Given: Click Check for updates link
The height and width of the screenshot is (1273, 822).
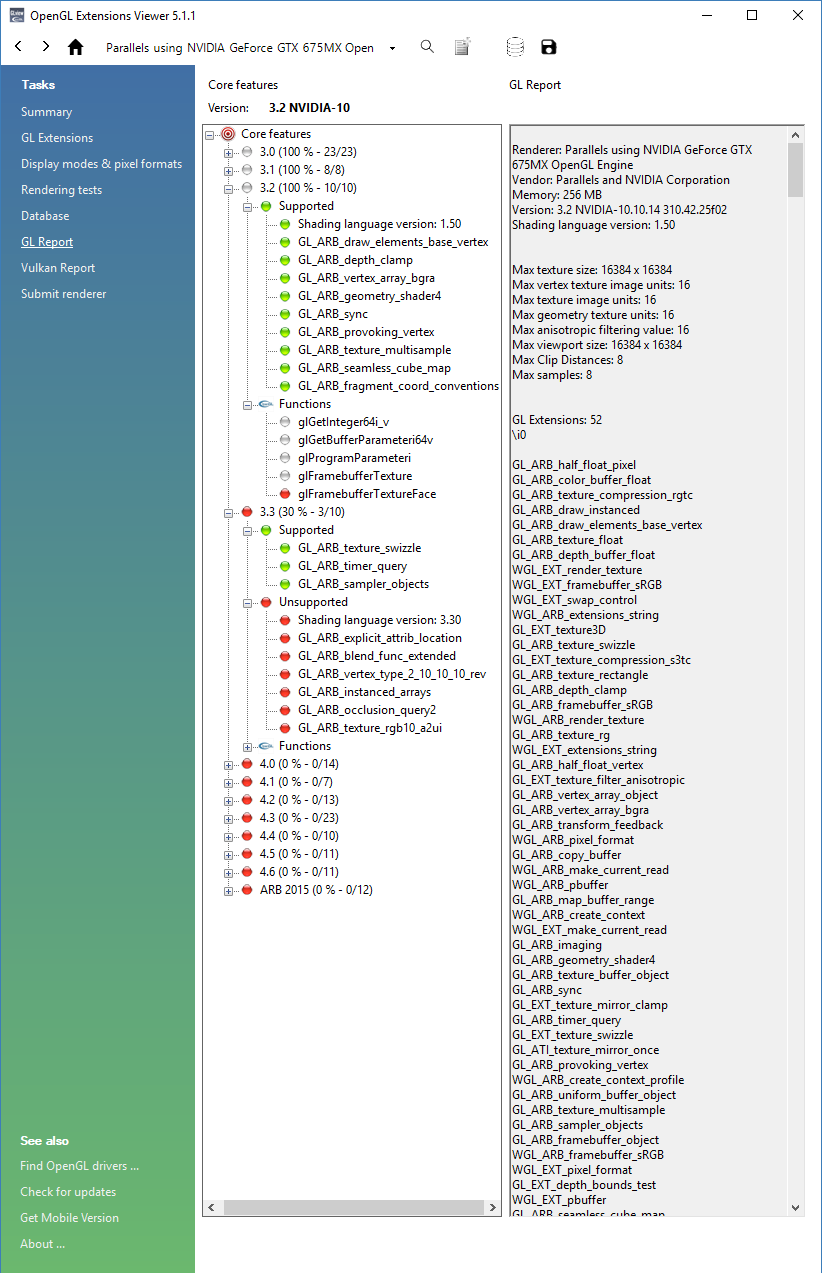Looking at the screenshot, I should tap(68, 1192).
